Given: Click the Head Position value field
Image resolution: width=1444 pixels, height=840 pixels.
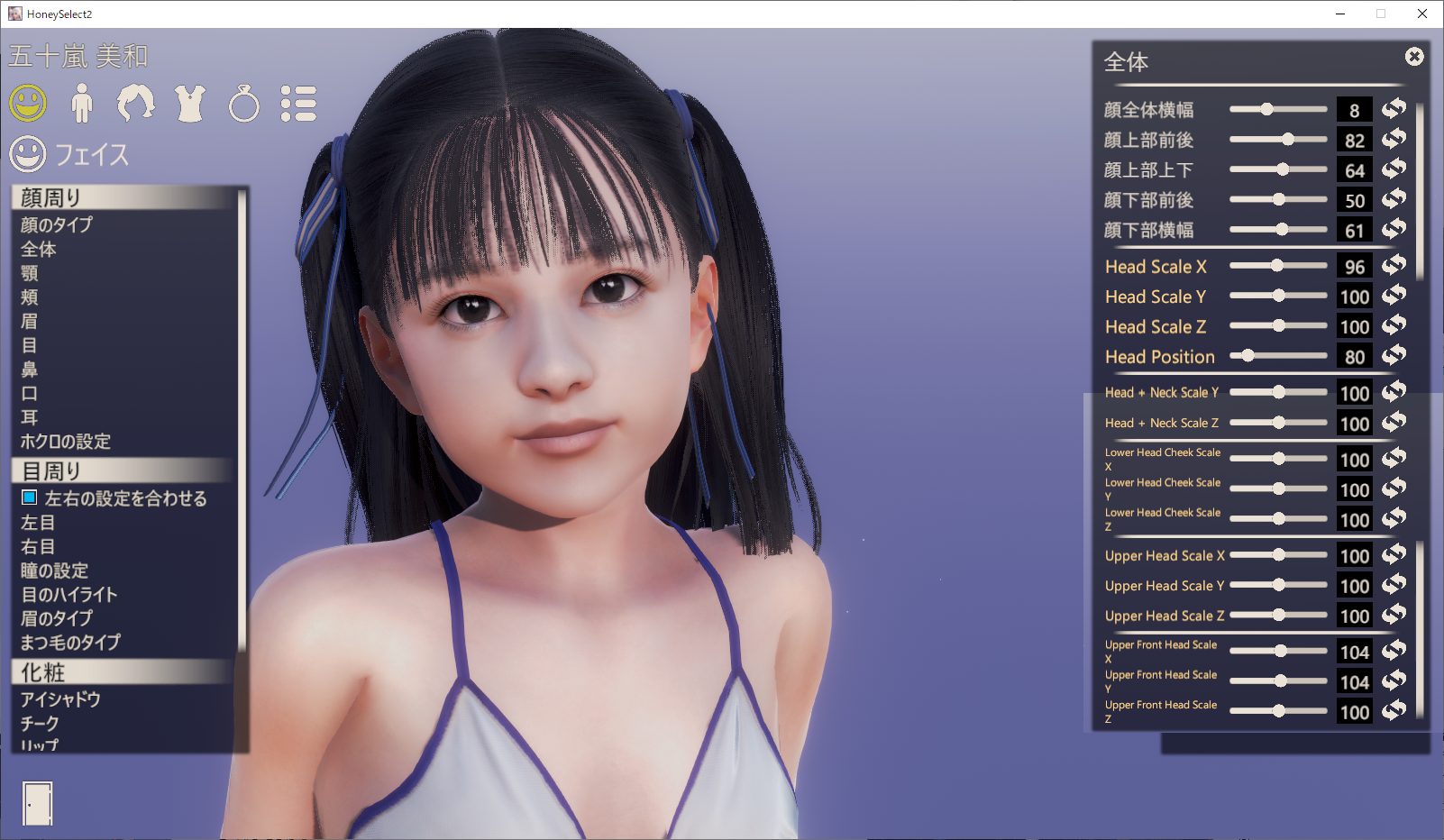Looking at the screenshot, I should click(1354, 357).
